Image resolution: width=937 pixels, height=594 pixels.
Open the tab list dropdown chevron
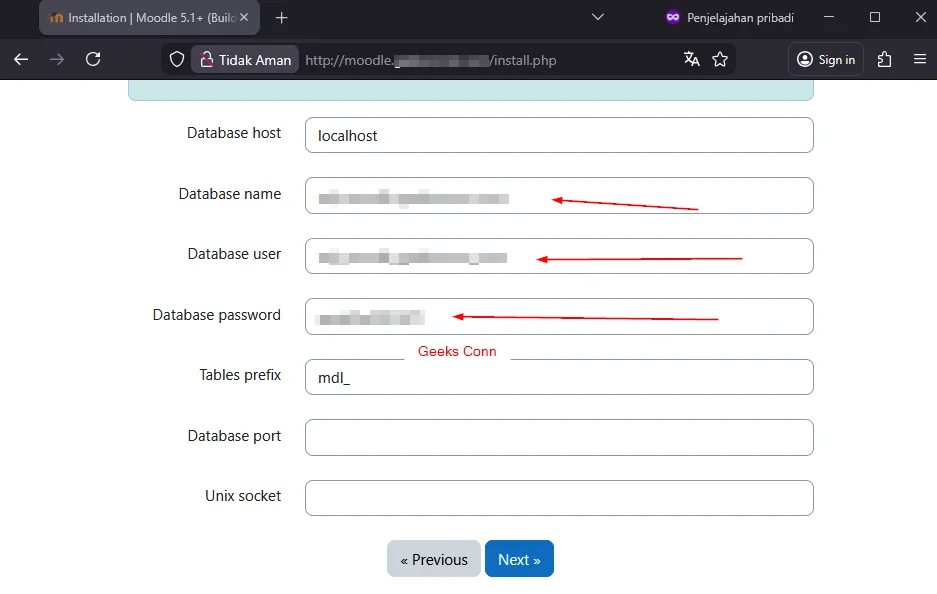point(598,17)
